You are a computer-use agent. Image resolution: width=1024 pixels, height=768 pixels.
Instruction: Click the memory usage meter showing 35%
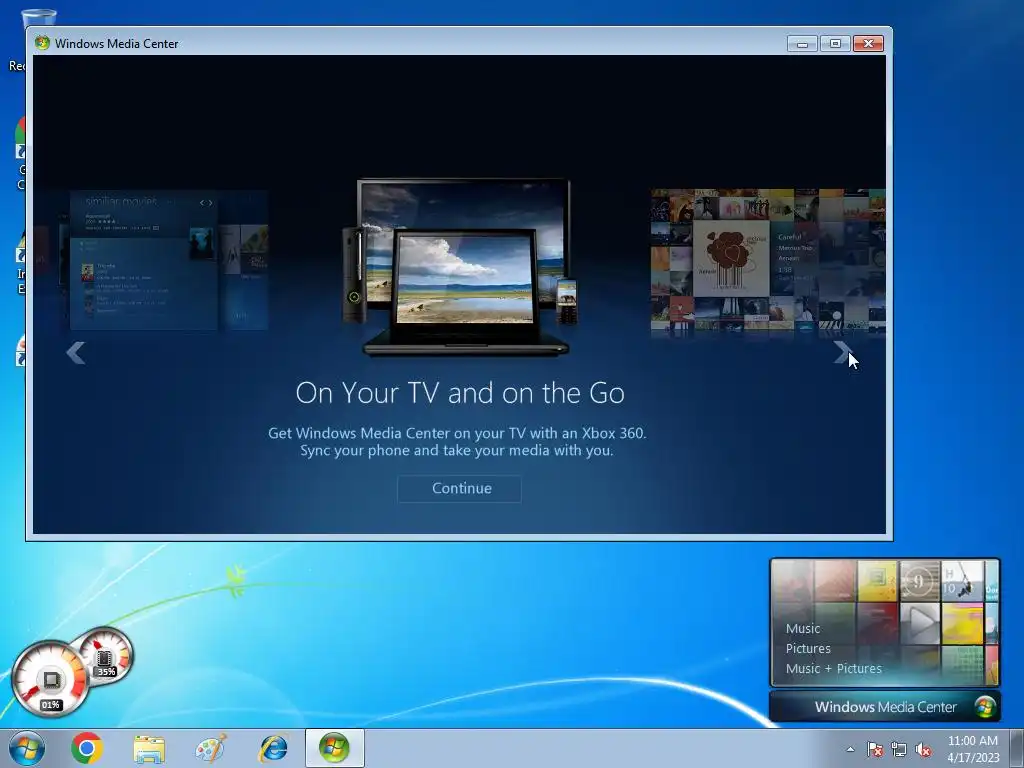coord(104,655)
